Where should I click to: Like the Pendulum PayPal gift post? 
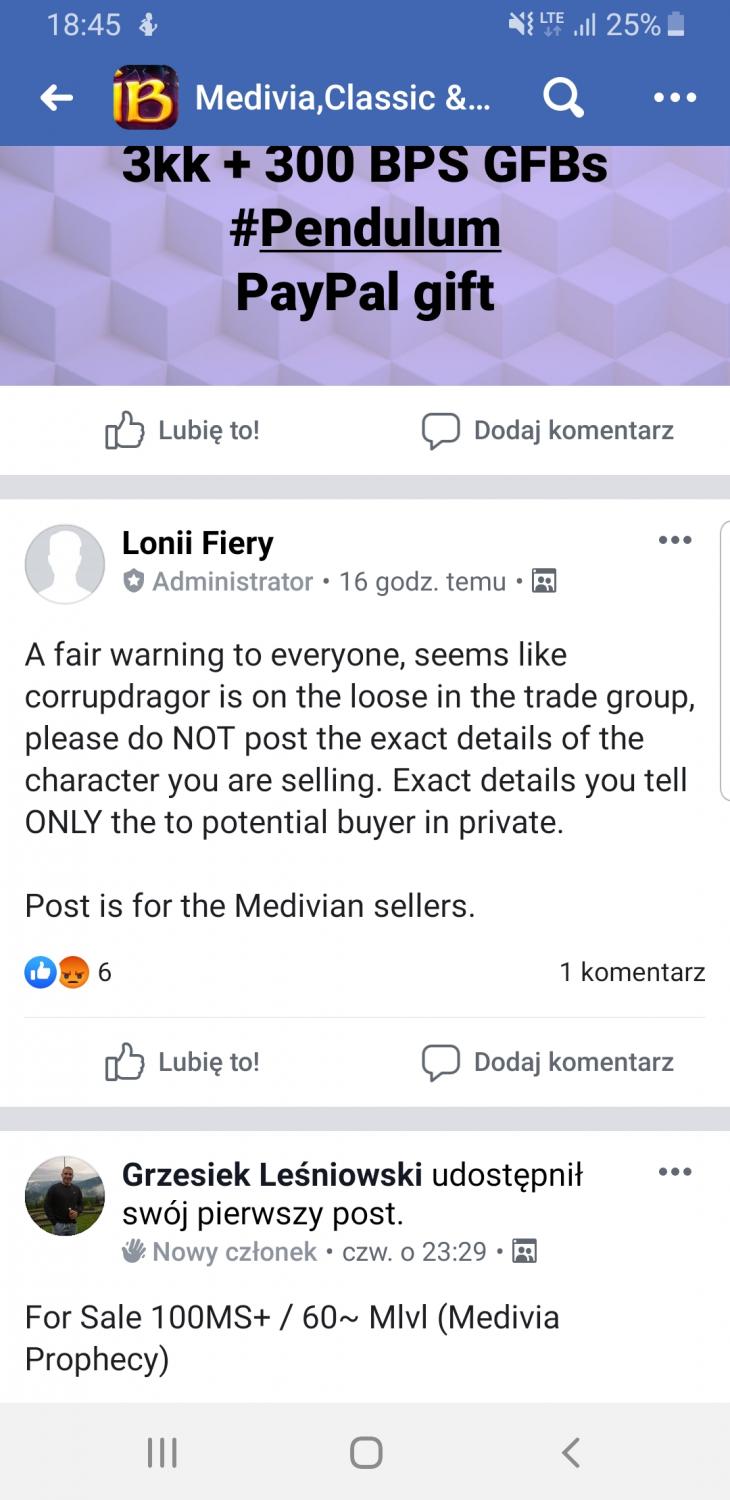coord(182,431)
